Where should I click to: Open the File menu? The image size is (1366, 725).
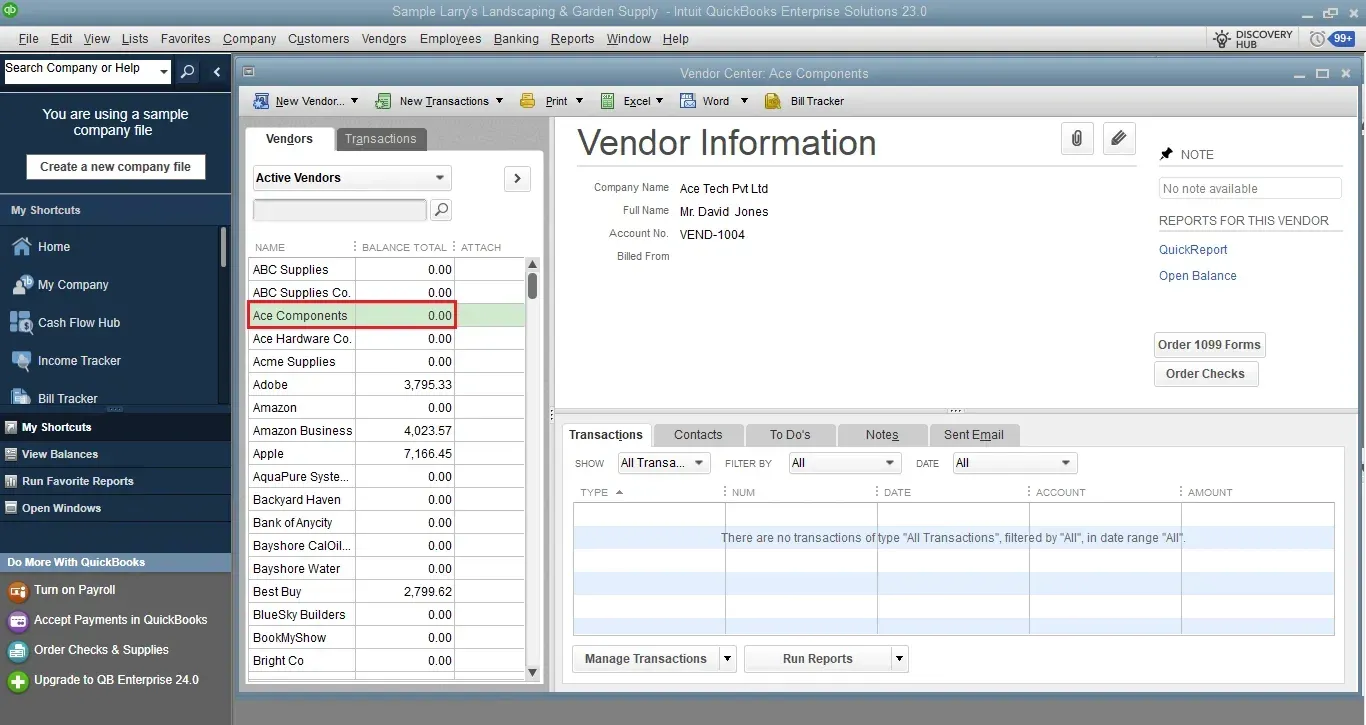click(28, 39)
